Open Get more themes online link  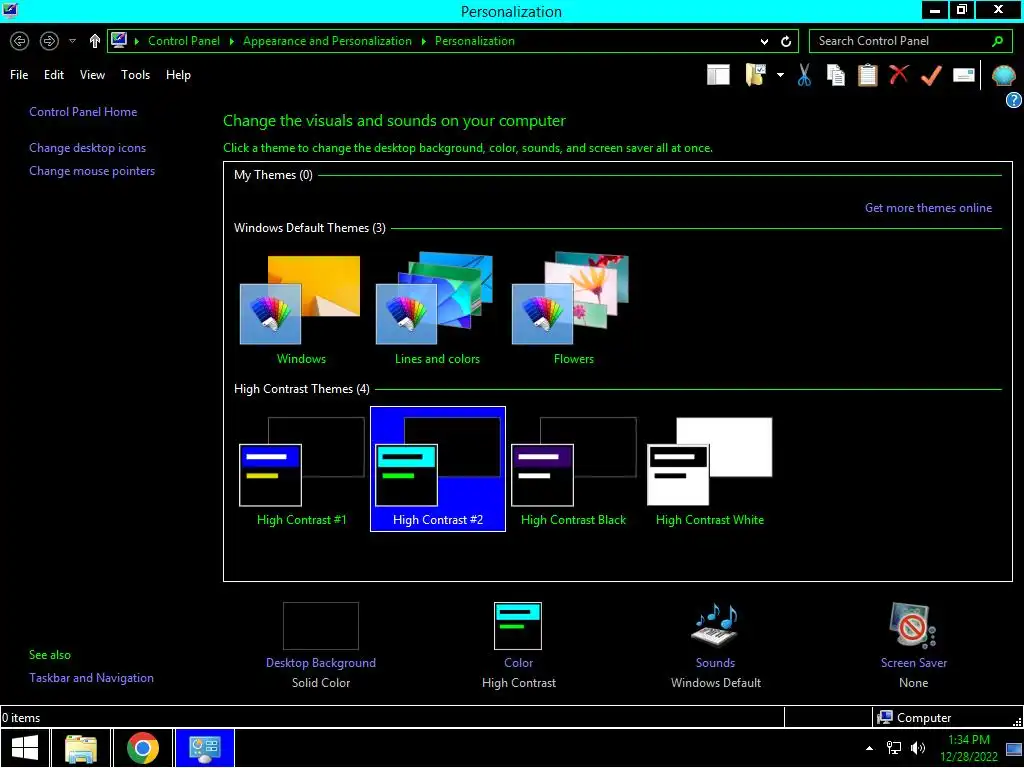click(x=928, y=208)
